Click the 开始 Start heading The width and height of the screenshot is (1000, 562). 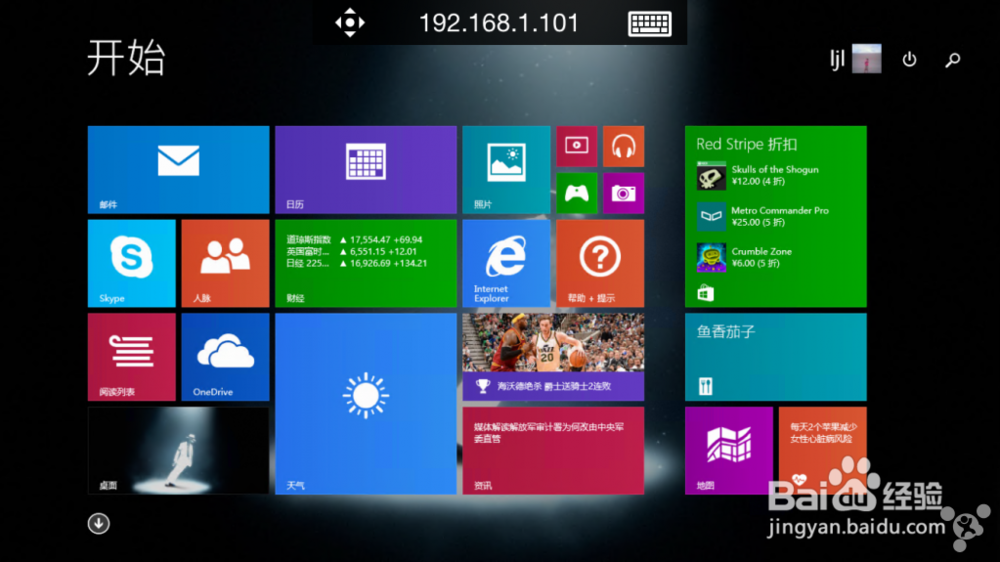(126, 57)
